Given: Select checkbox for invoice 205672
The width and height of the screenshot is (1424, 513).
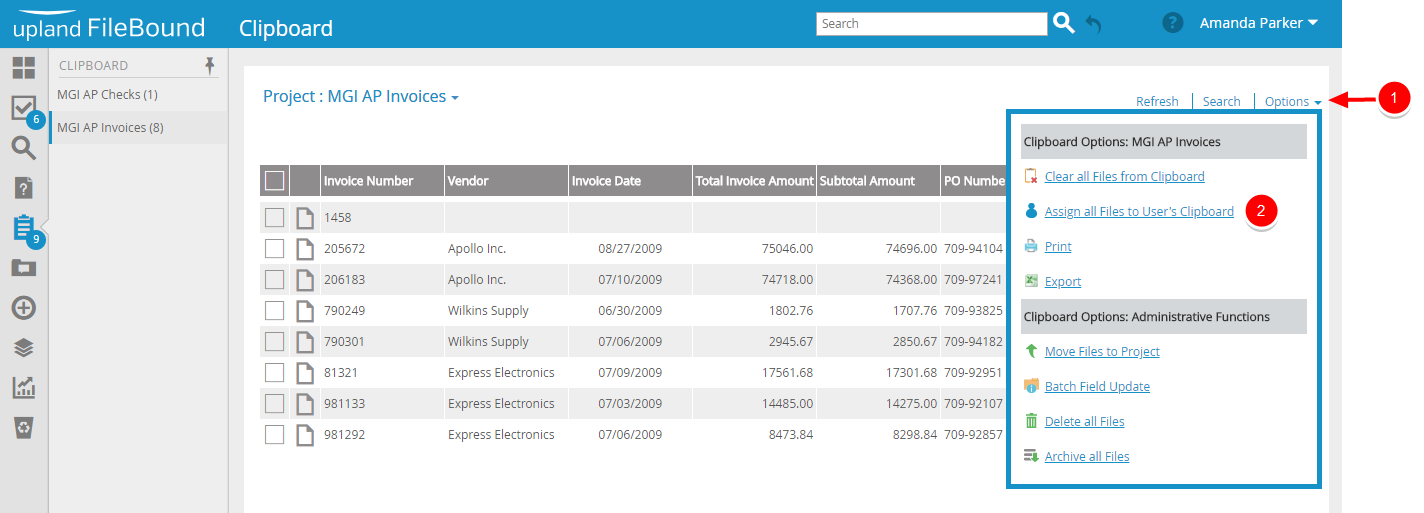Looking at the screenshot, I should [274, 248].
